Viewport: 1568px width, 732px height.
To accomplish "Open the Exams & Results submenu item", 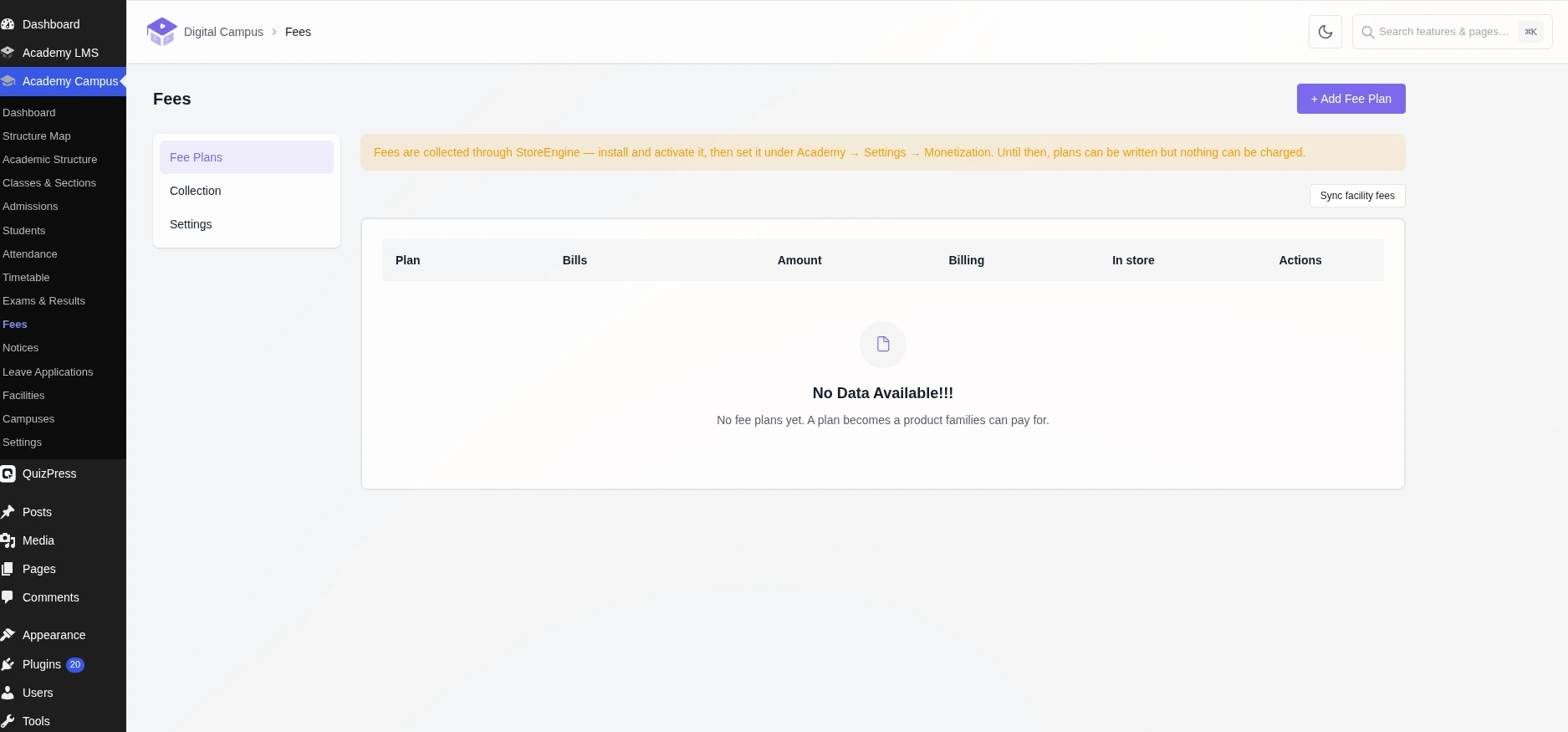I will coord(43,301).
